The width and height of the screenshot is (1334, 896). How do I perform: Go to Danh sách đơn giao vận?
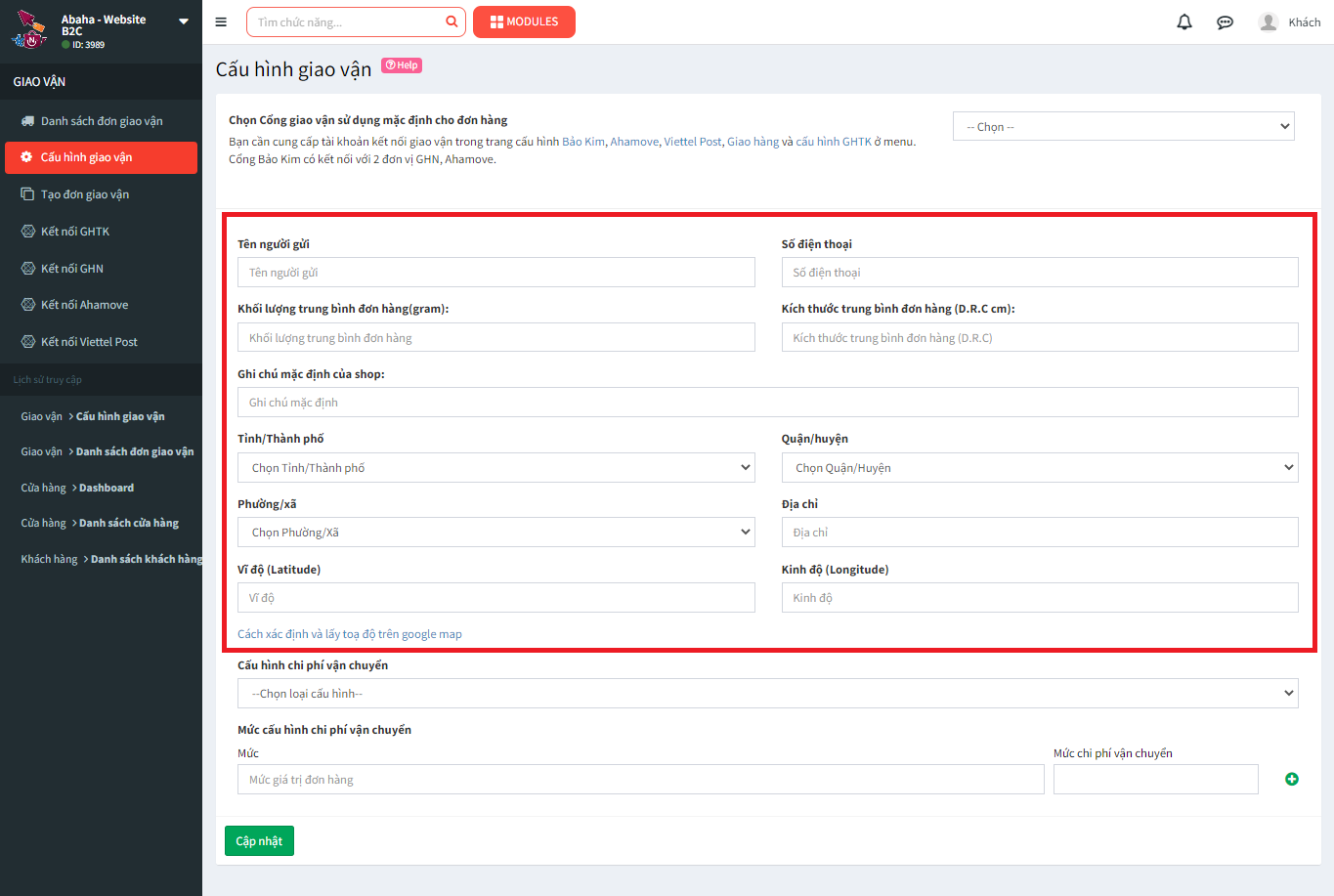point(102,121)
